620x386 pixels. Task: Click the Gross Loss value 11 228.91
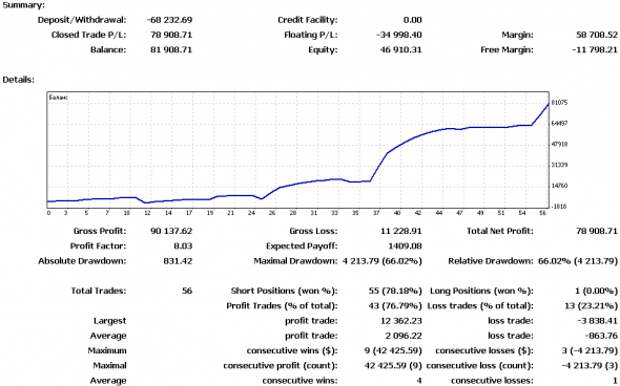click(x=401, y=231)
